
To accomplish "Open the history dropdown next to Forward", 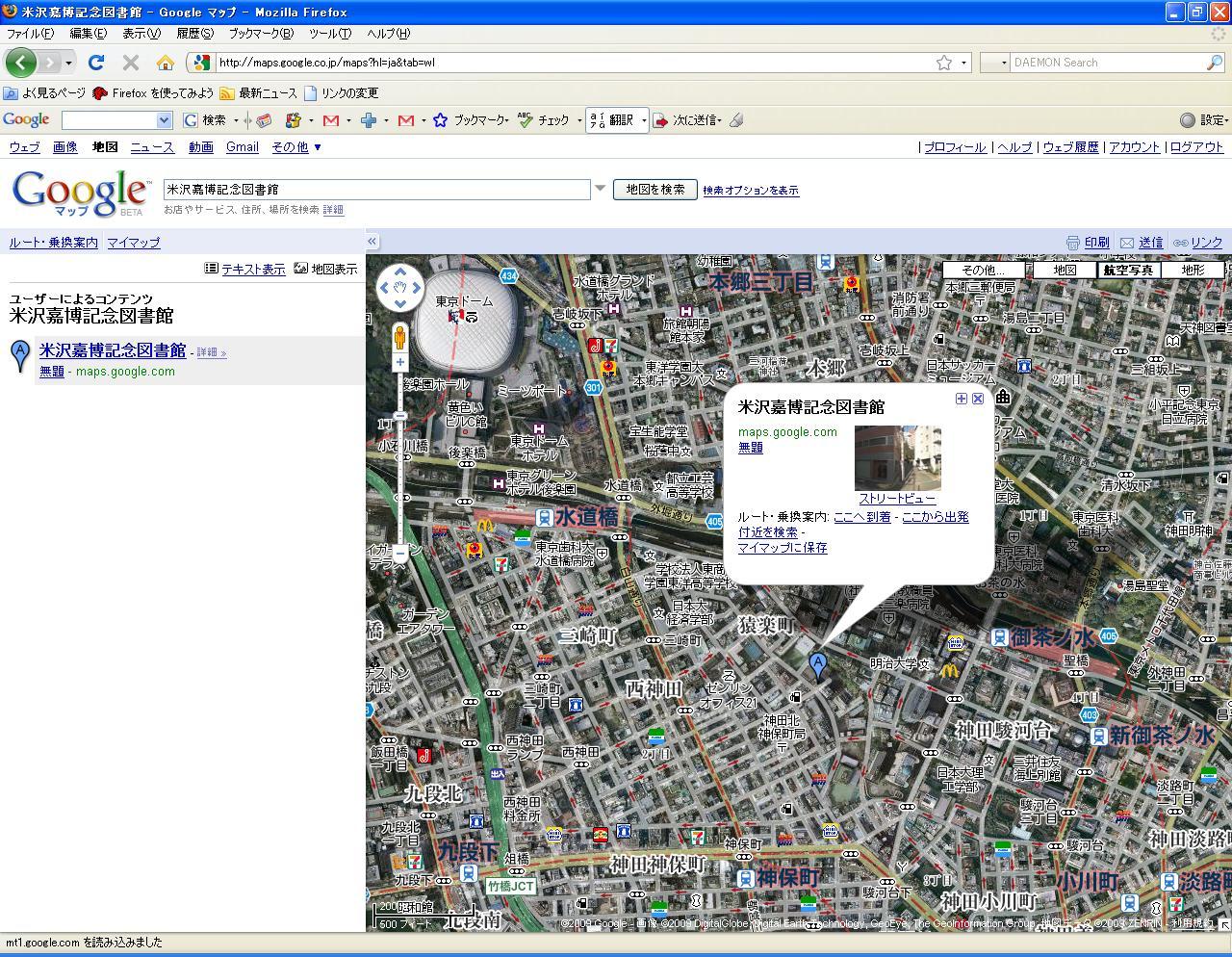I will coord(68,63).
